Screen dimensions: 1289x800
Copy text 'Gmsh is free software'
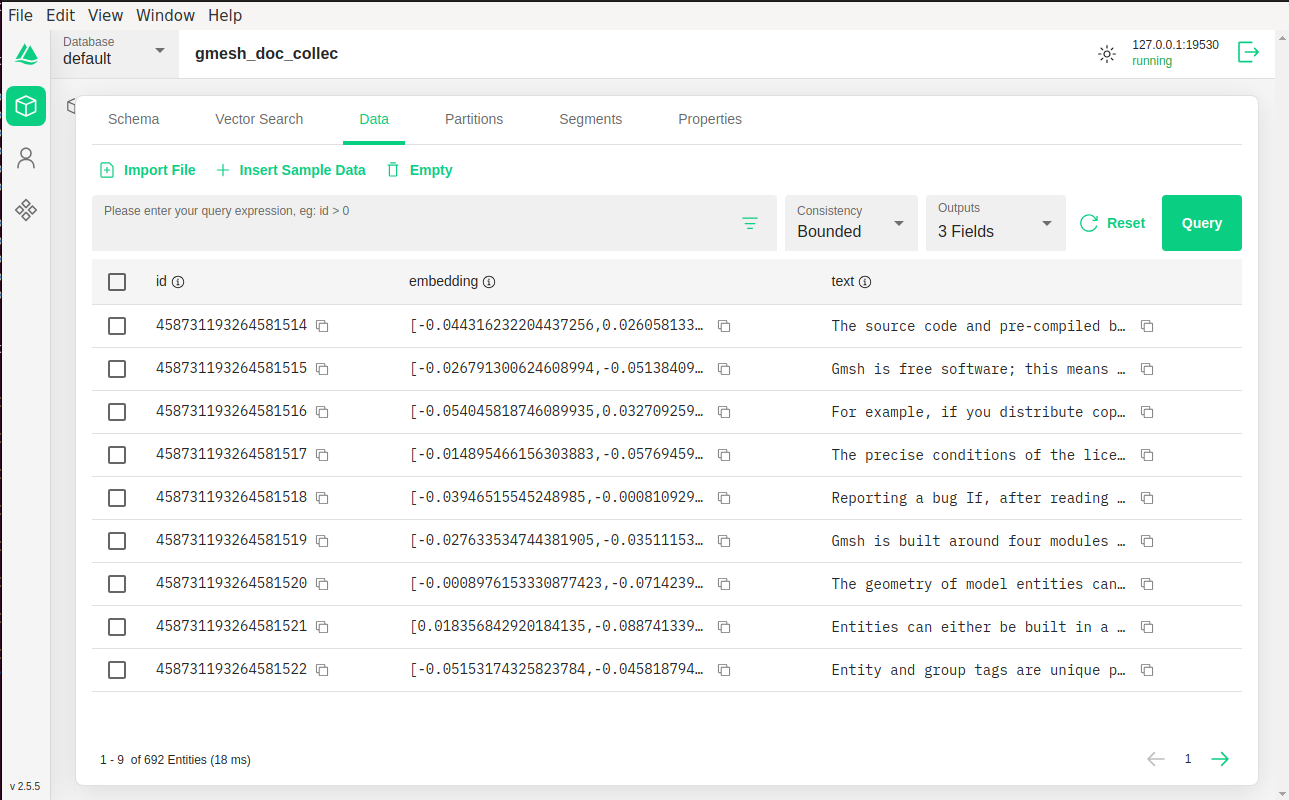[1147, 369]
